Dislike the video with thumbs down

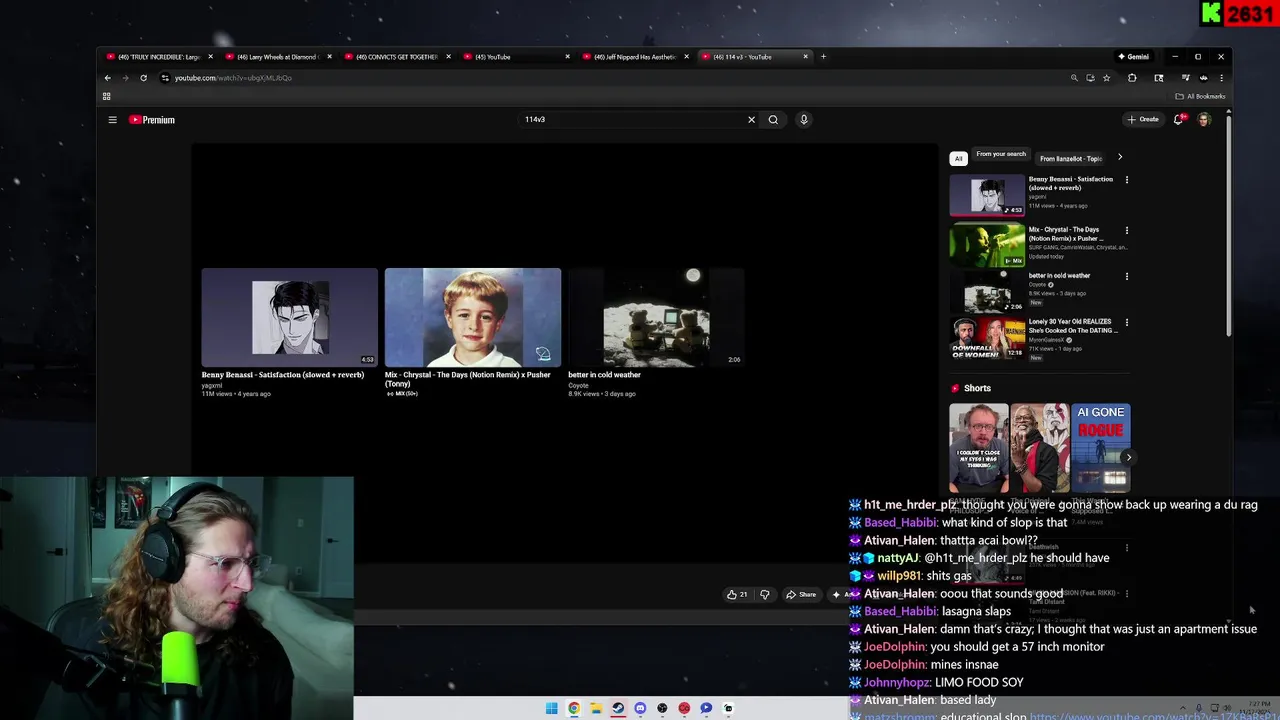(x=764, y=594)
